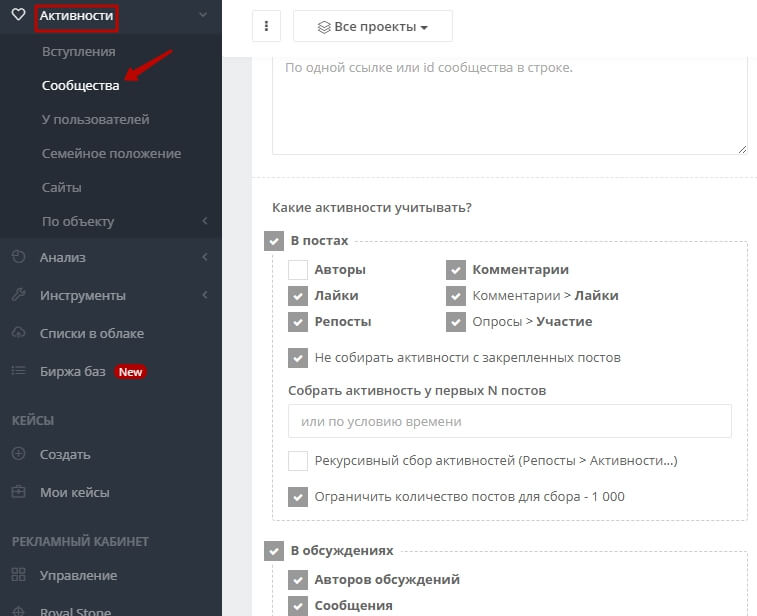Viewport: 757px width, 616px height.
Task: Open the three-dot options menu
Action: pos(266,26)
